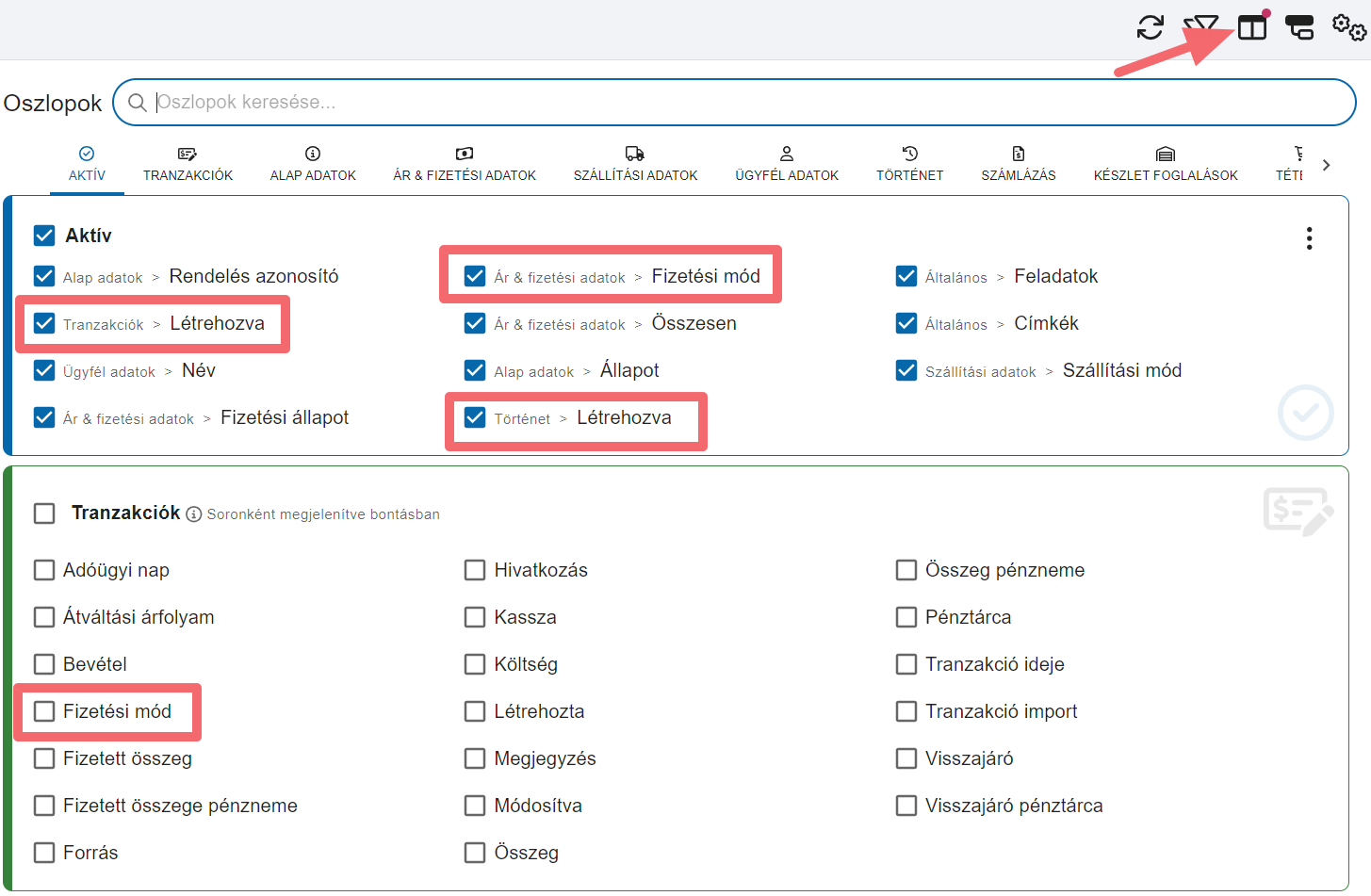Toggle the Aktív group checkbox
1371x896 pixels.
click(x=44, y=235)
